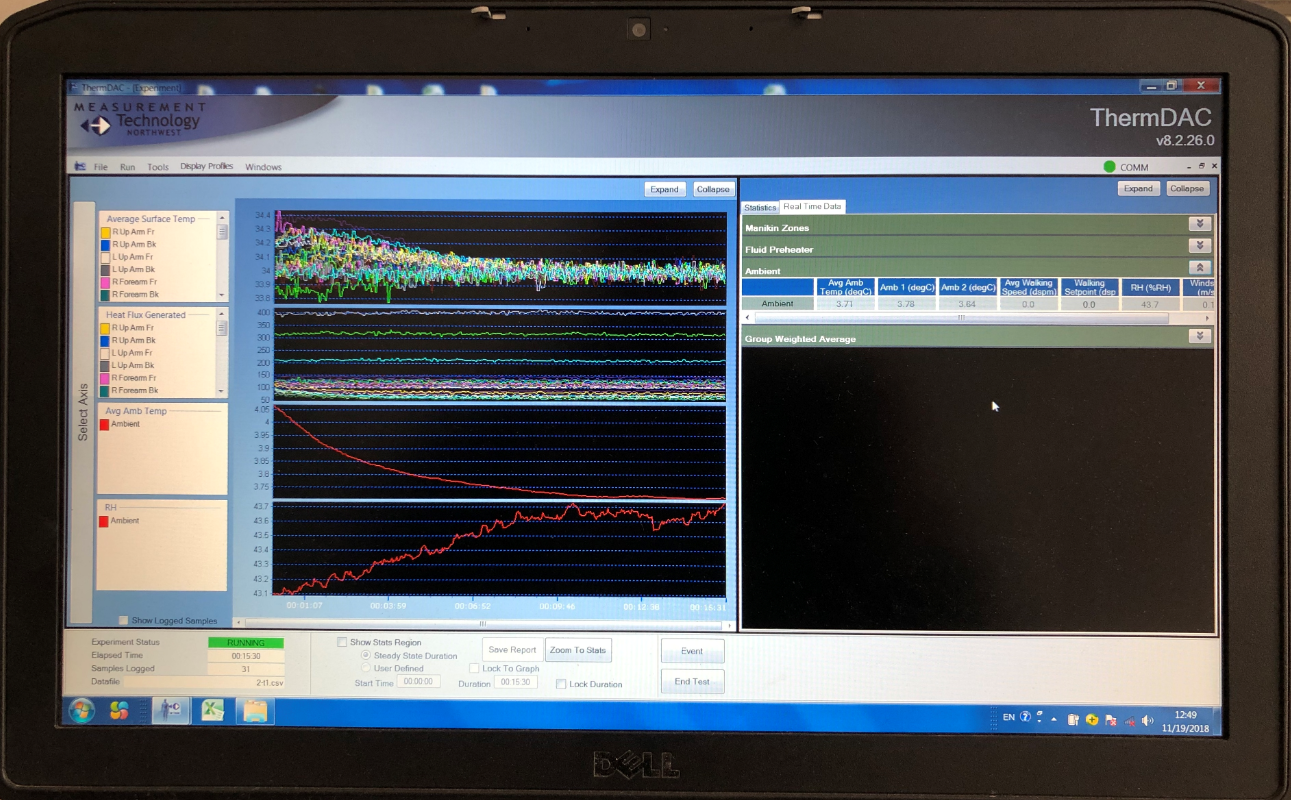Screen dimensions: 1291x800
Task: Click the Ambient table horizontal scrollbar
Action: pos(960,317)
